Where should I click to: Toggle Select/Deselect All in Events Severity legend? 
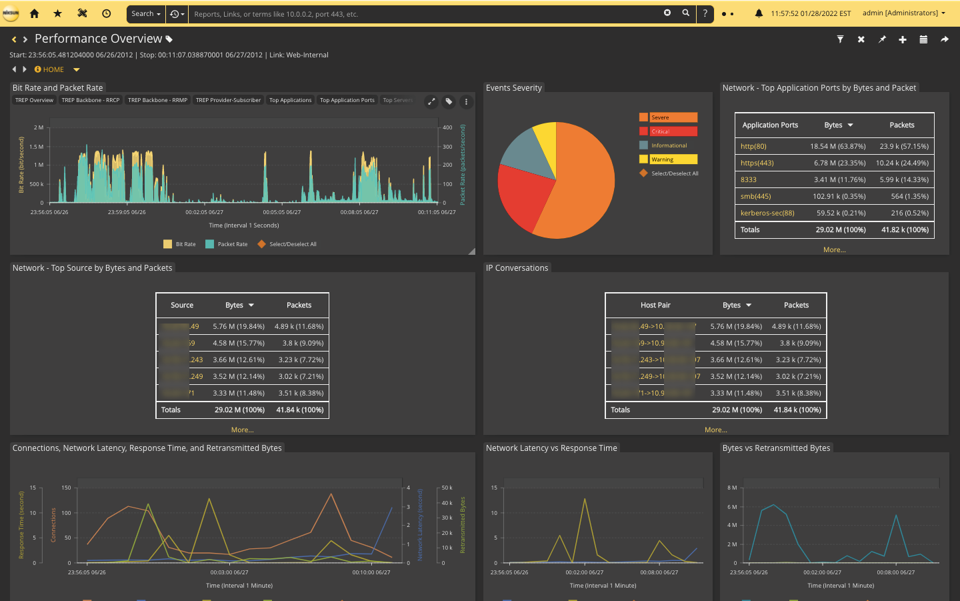coord(668,173)
